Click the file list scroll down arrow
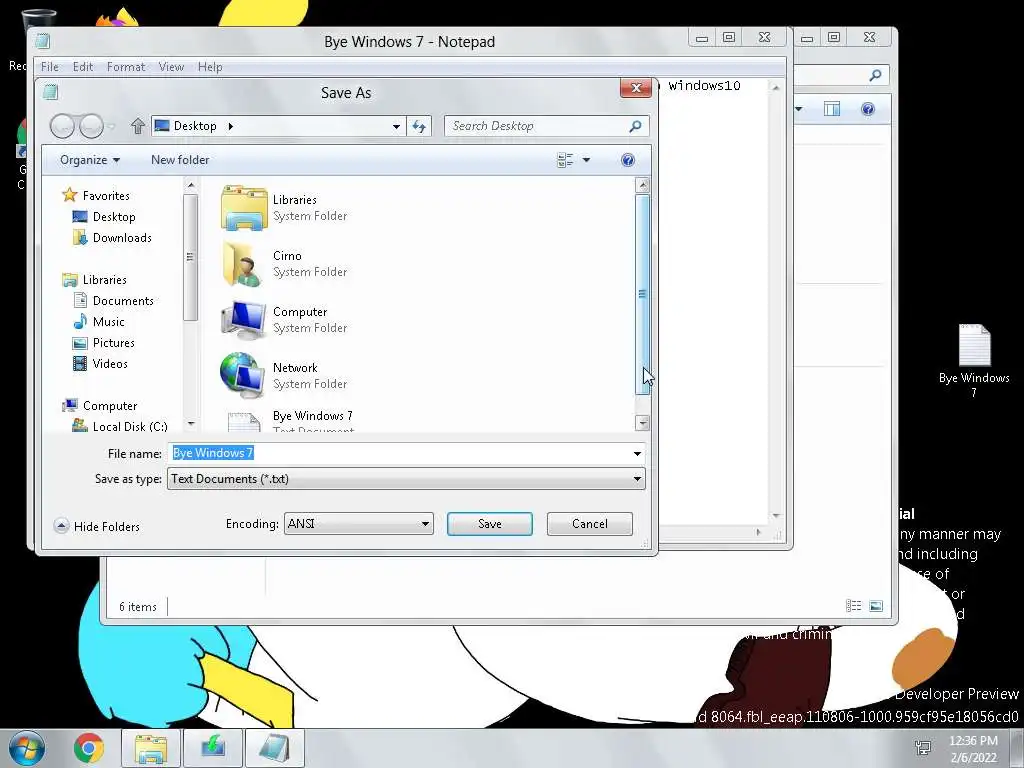 click(x=643, y=423)
